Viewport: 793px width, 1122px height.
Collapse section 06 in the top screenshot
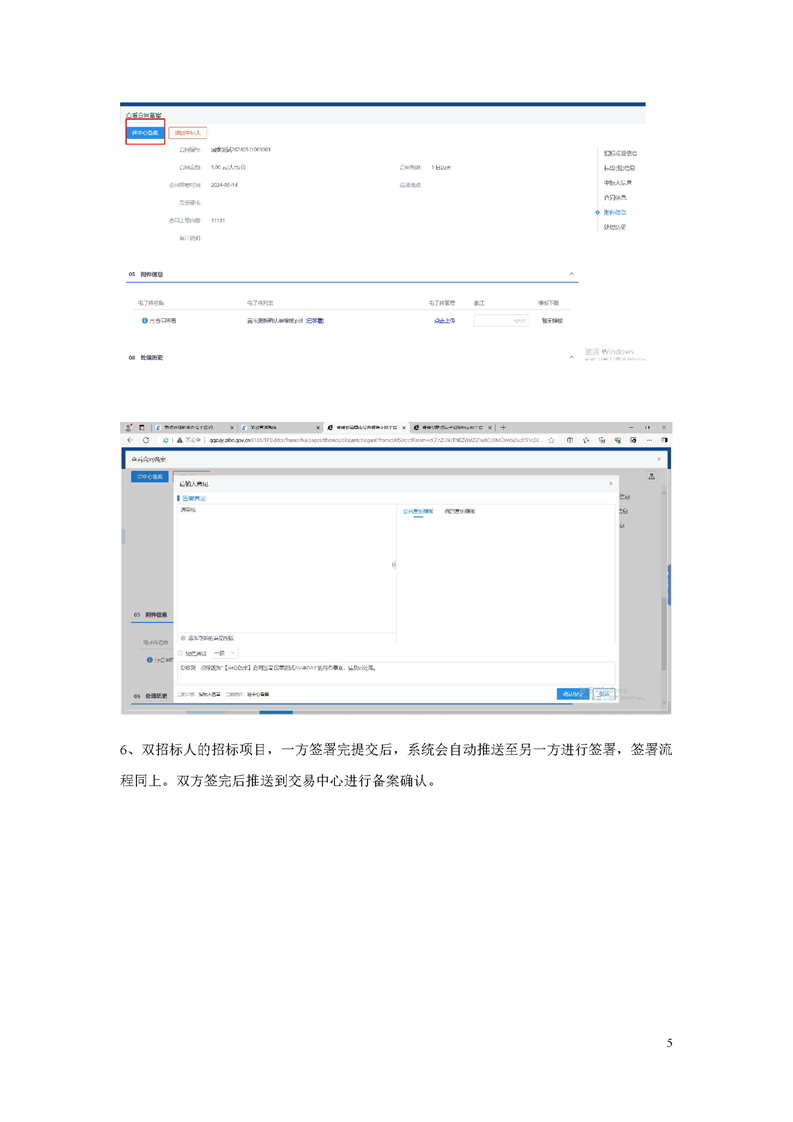coord(572,357)
